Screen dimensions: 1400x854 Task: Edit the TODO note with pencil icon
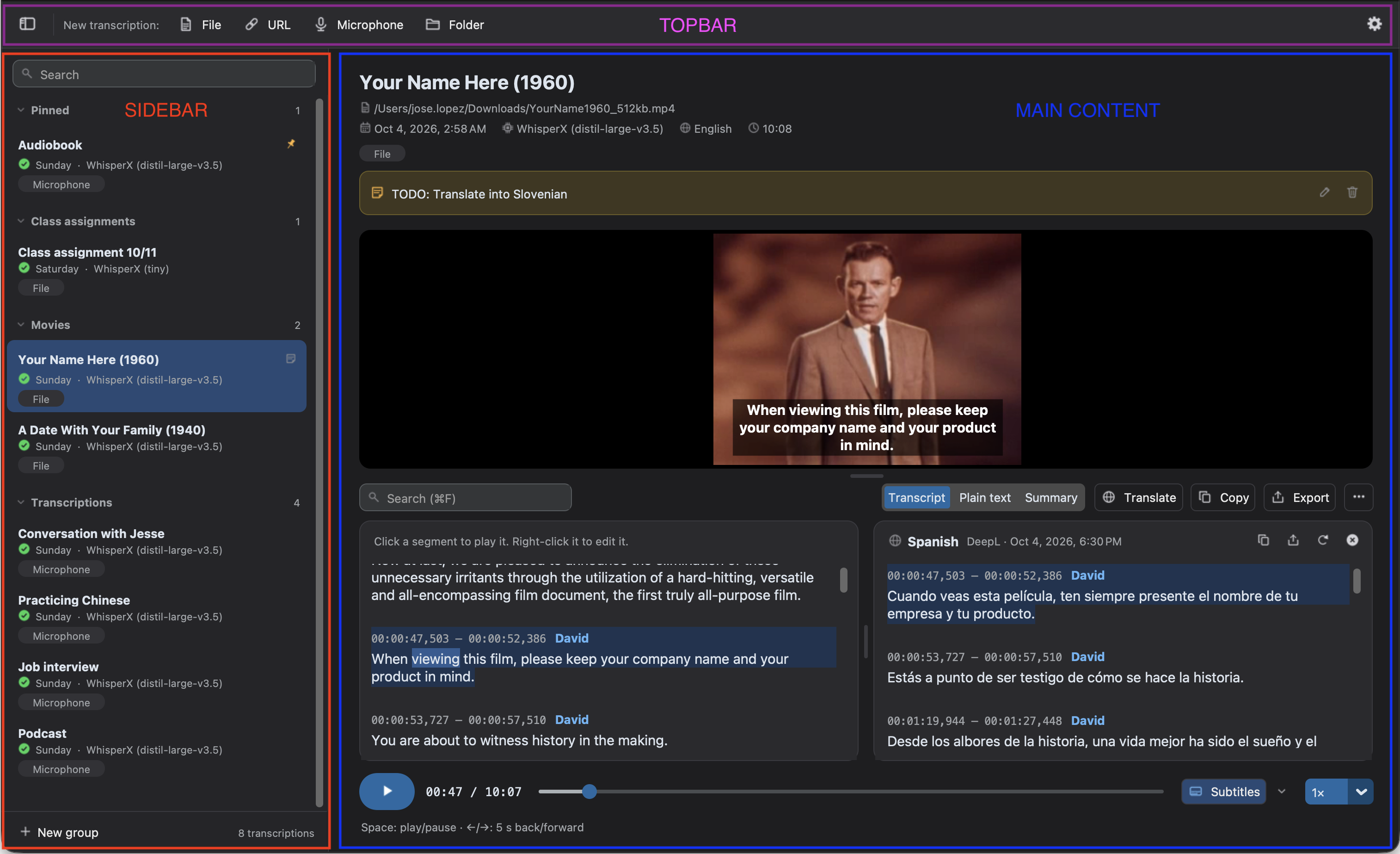click(x=1324, y=193)
